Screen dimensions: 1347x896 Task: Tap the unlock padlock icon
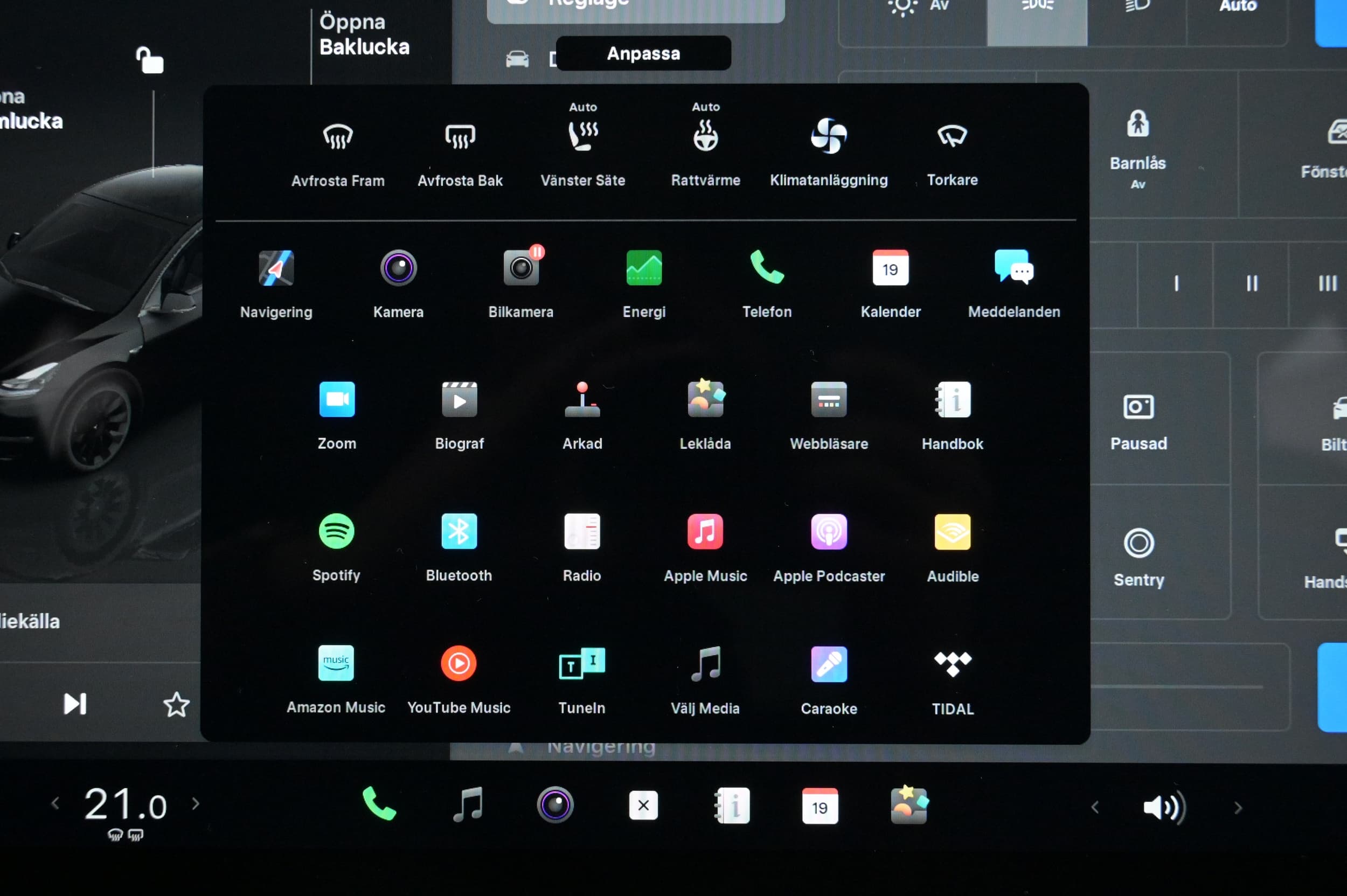point(150,60)
